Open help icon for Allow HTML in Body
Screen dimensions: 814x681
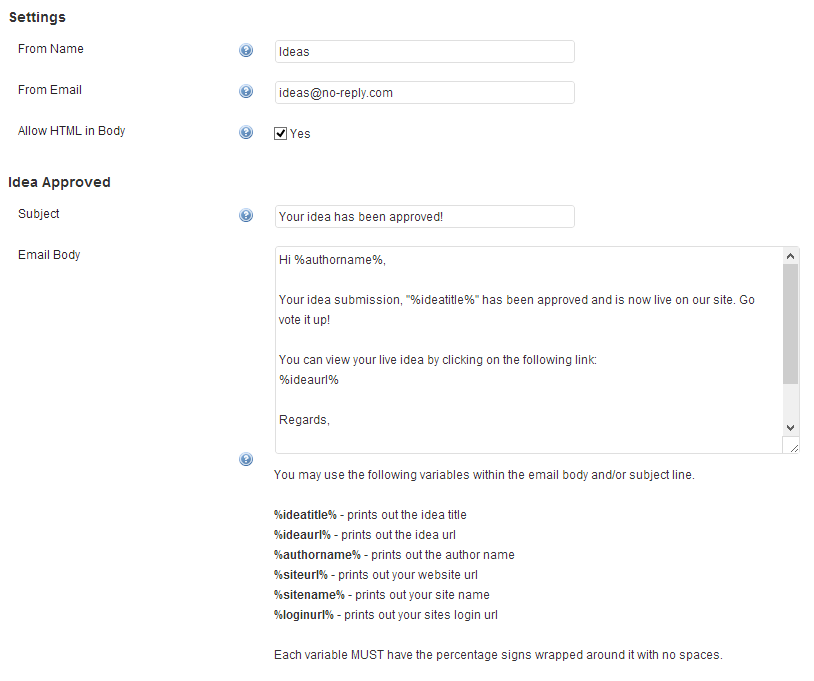(x=246, y=132)
